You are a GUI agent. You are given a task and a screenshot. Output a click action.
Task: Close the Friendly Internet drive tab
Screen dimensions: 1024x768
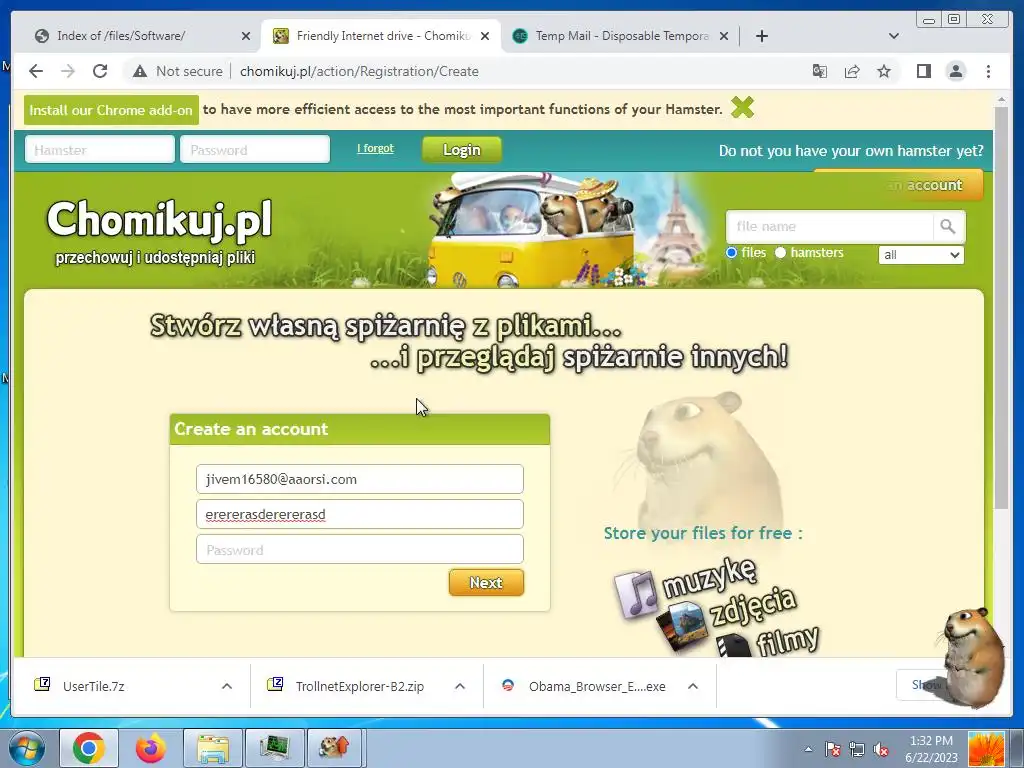[485, 36]
